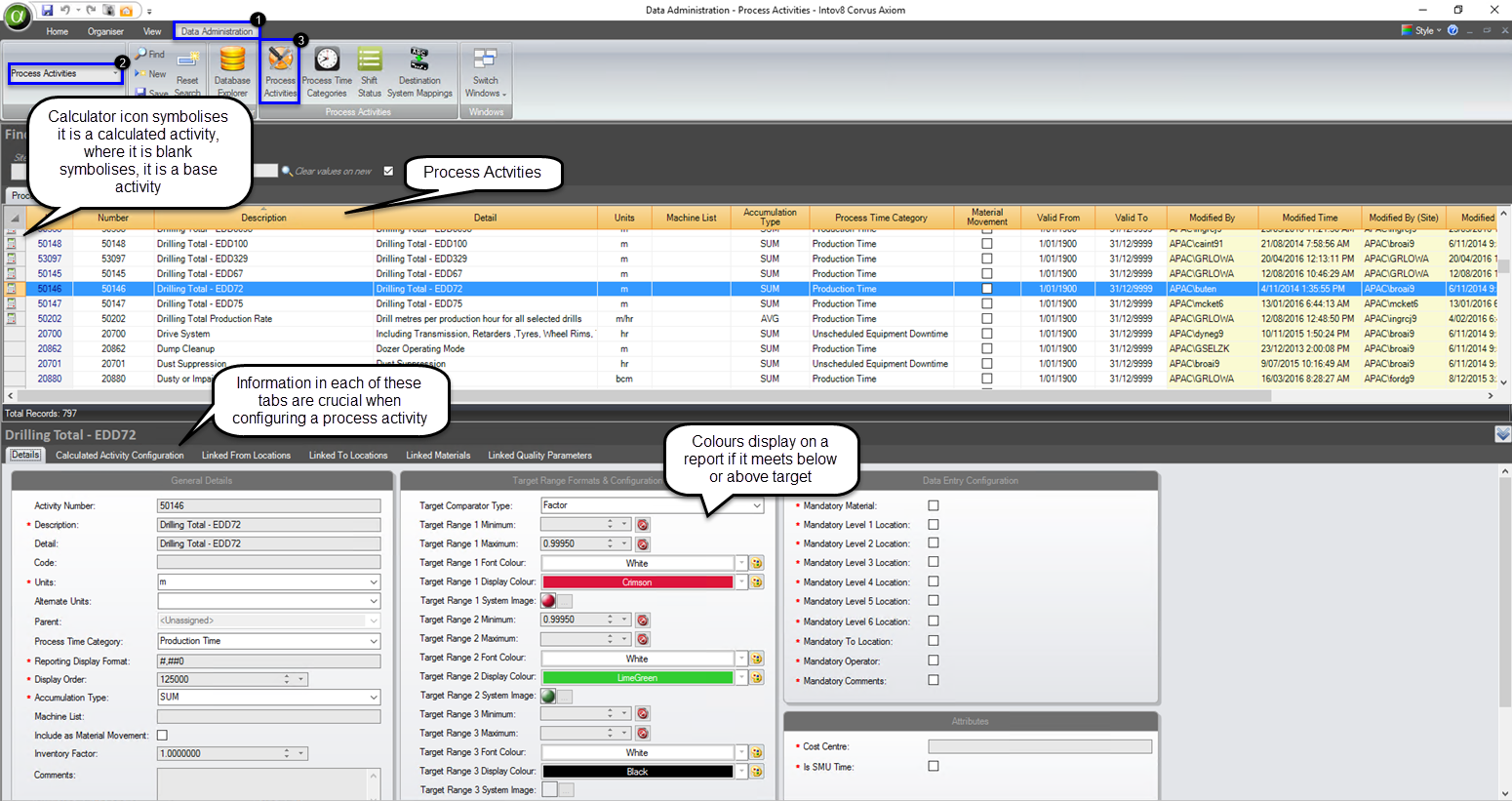Switch to the Home ribbon tab
1512x801 pixels.
pyautogui.click(x=58, y=31)
